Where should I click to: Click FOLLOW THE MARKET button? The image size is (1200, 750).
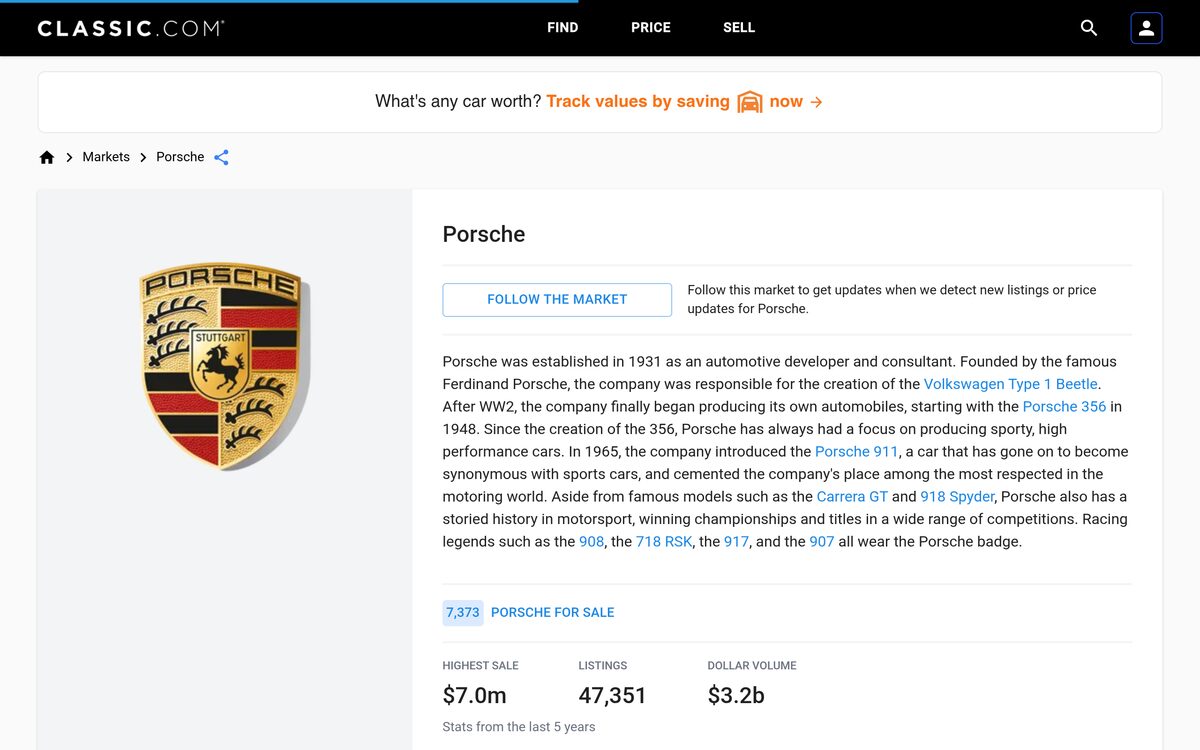pos(557,300)
